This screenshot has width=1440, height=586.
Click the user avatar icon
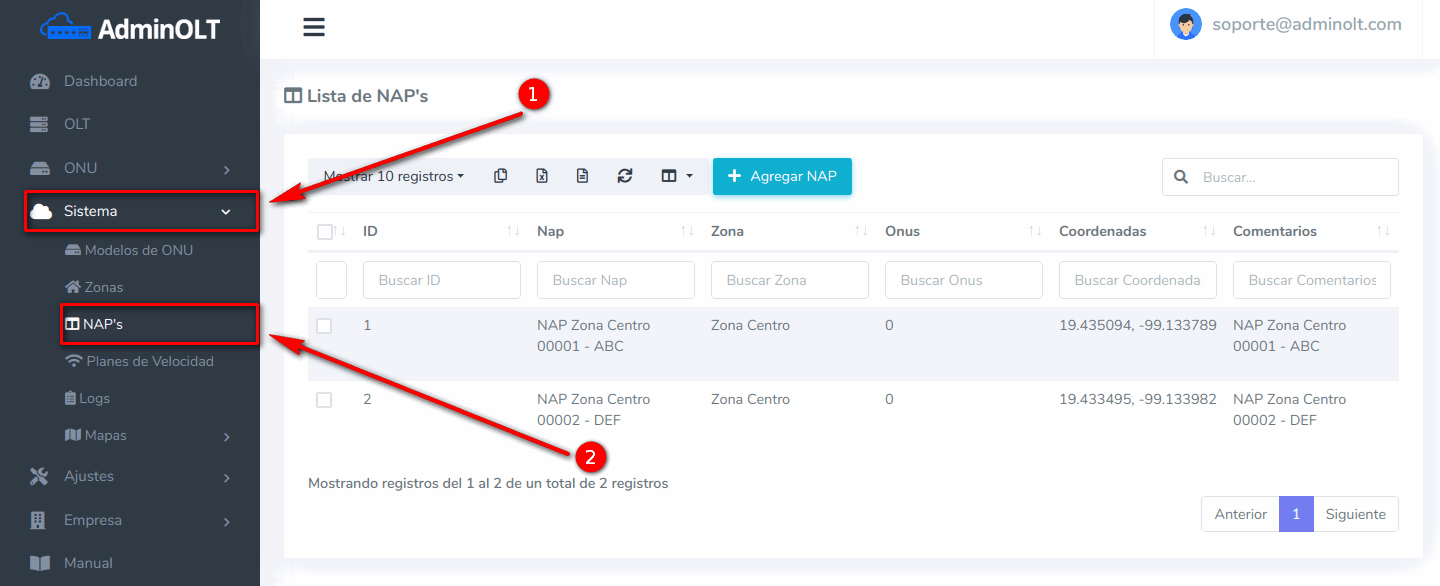pos(1185,25)
